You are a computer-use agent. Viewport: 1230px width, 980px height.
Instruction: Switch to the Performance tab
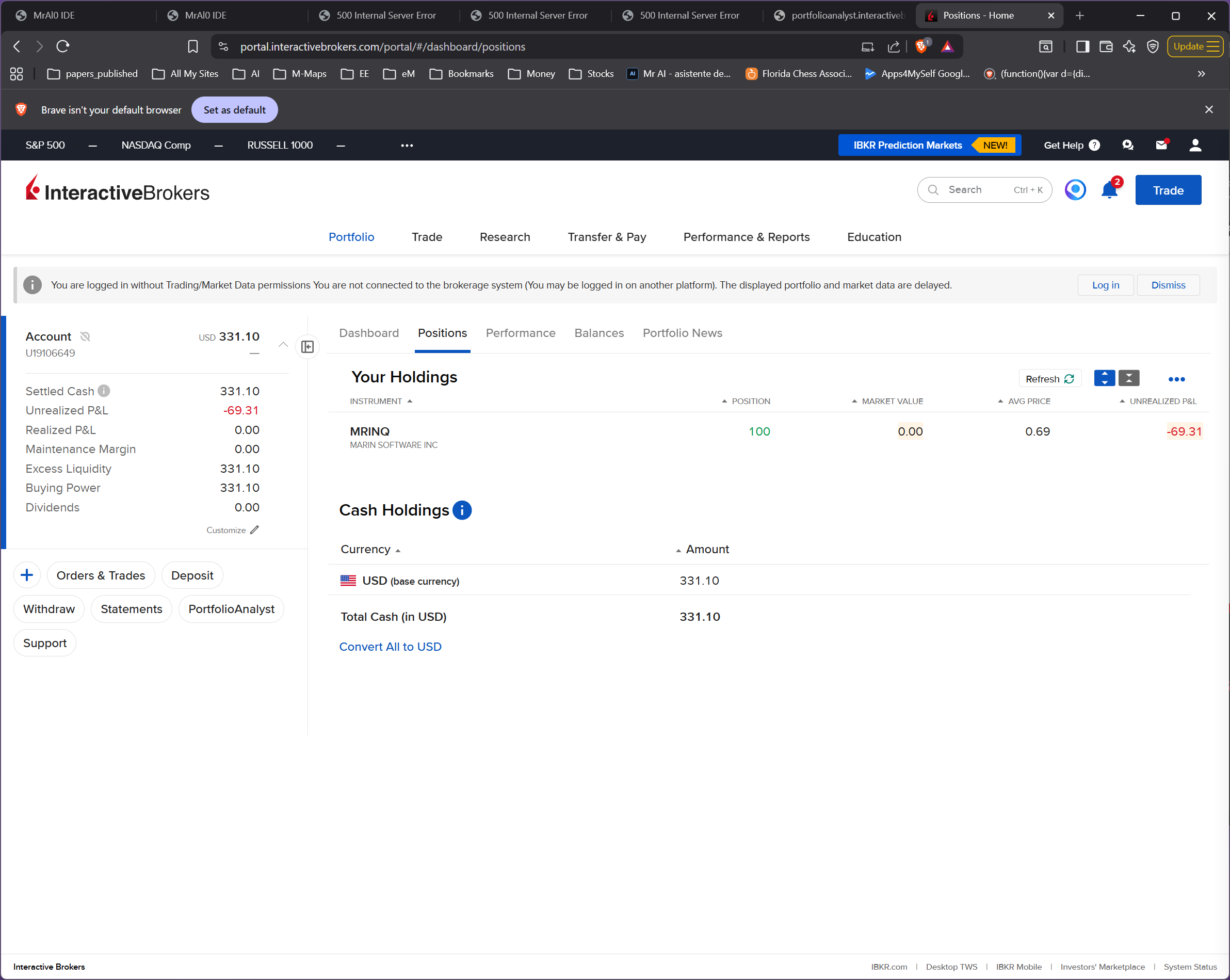[520, 333]
